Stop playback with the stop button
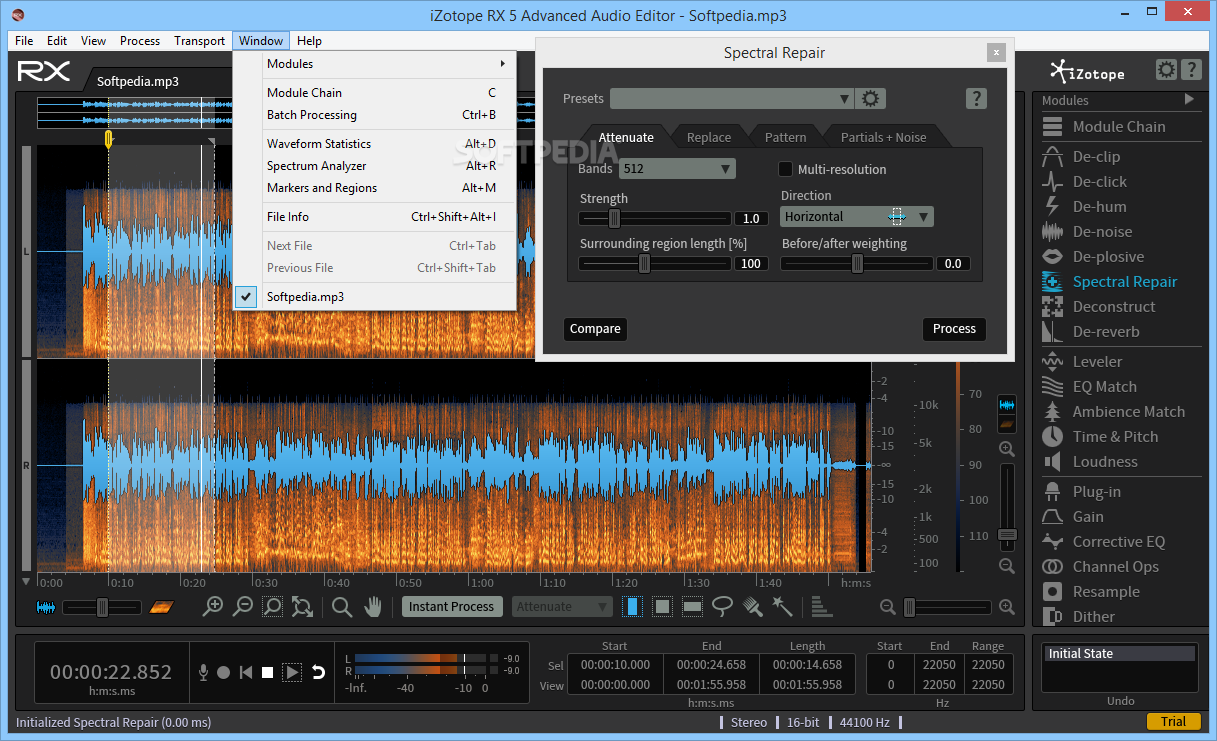 (267, 673)
